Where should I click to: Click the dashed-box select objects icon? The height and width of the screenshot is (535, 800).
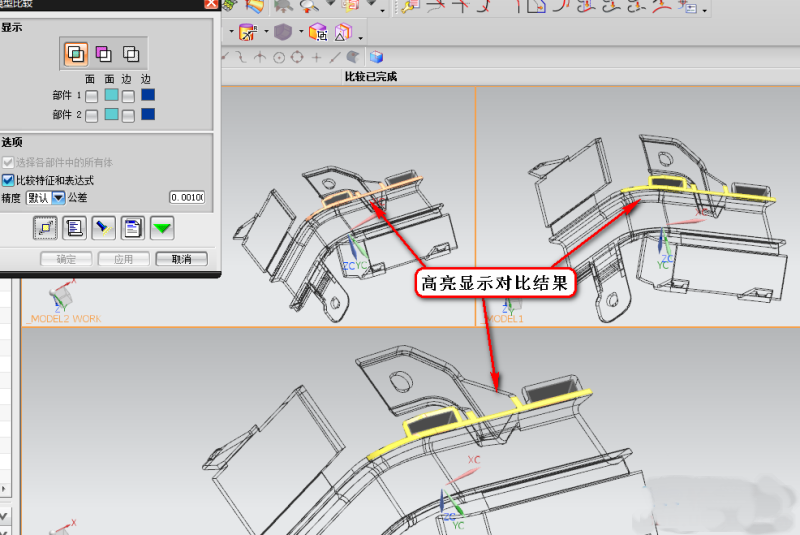coord(45,229)
